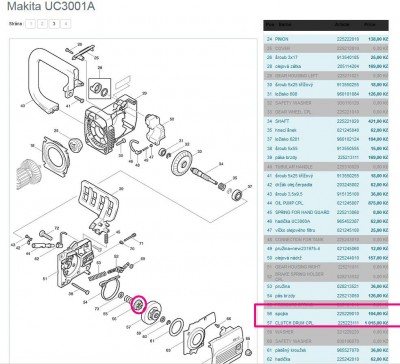The image size is (400, 364).
Task: Go to diagram page 1
Action: tap(31, 24)
